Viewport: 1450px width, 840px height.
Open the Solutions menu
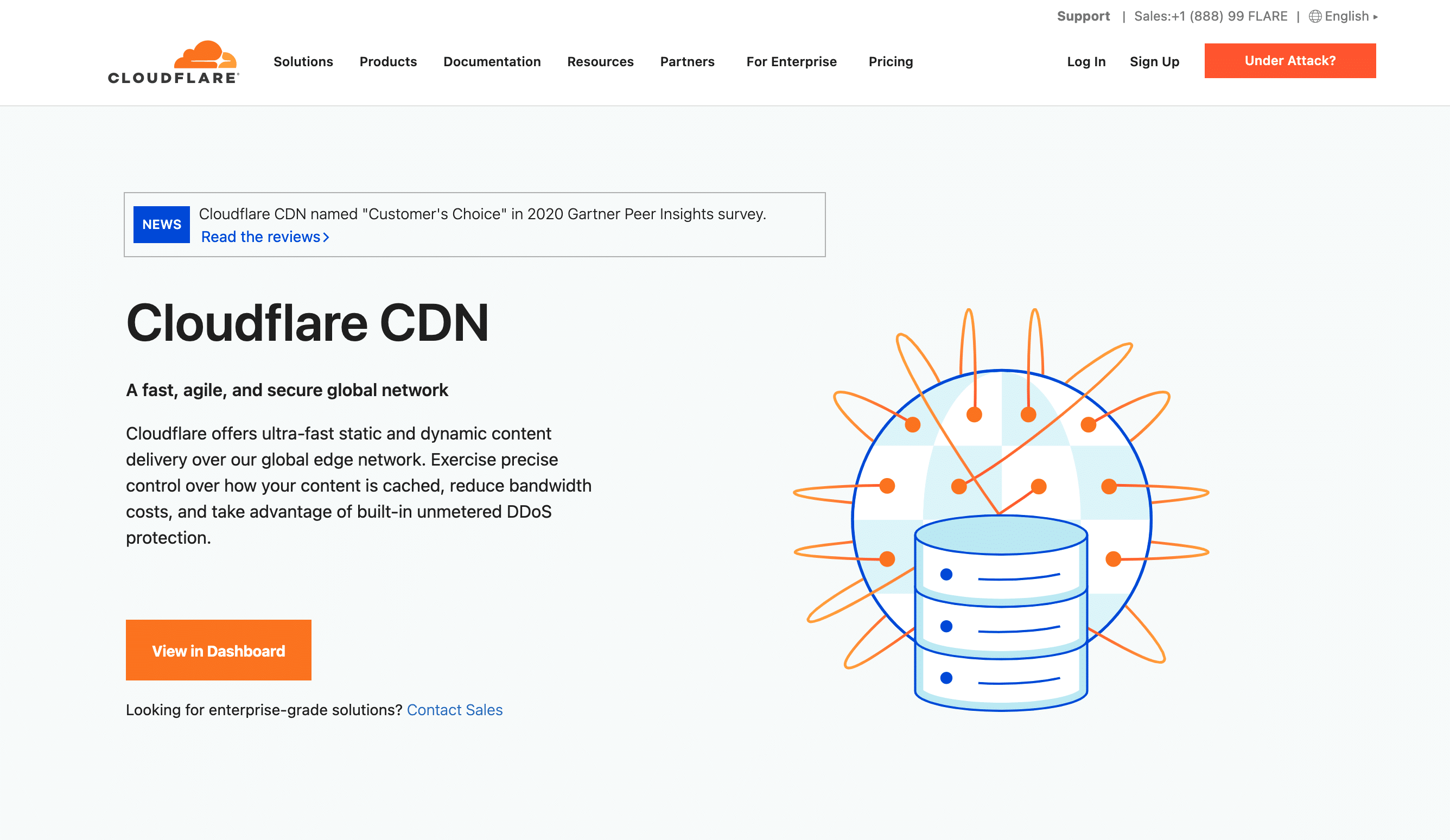pos(303,61)
